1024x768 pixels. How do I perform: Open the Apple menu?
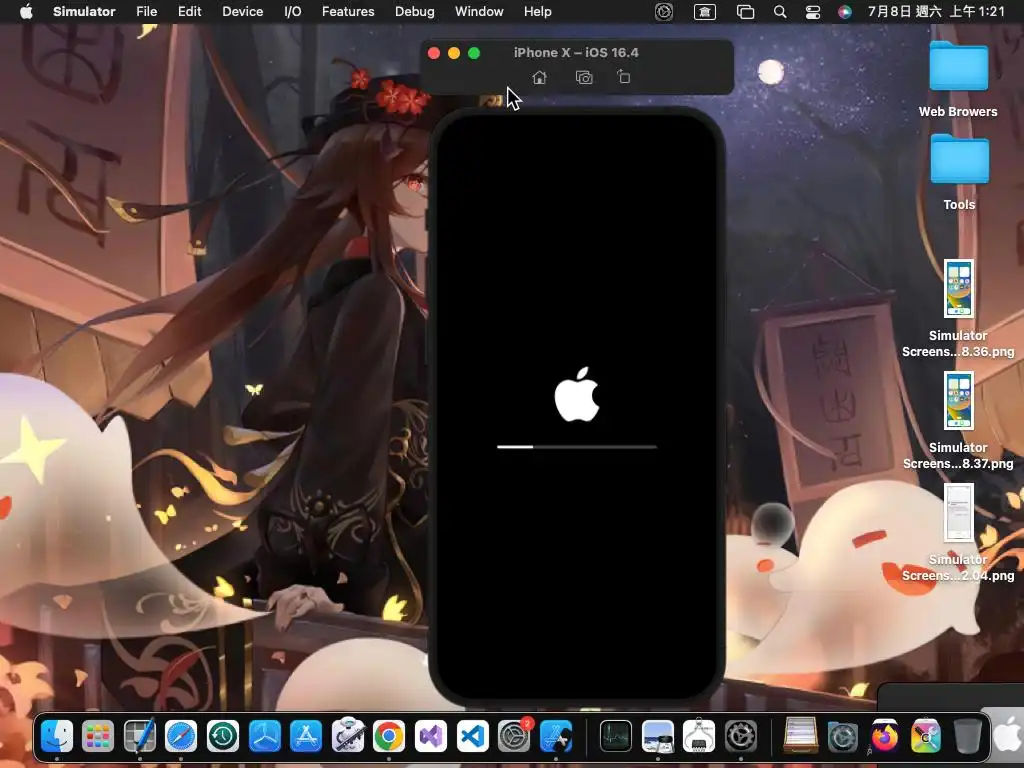tap(26, 11)
